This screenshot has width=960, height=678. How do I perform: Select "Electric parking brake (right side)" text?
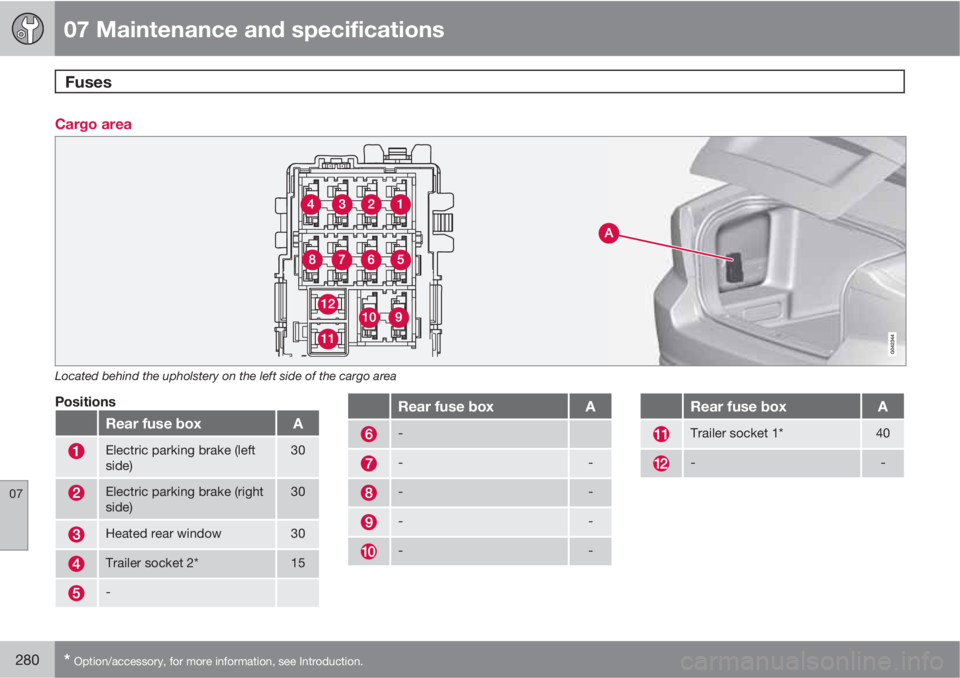tap(184, 499)
